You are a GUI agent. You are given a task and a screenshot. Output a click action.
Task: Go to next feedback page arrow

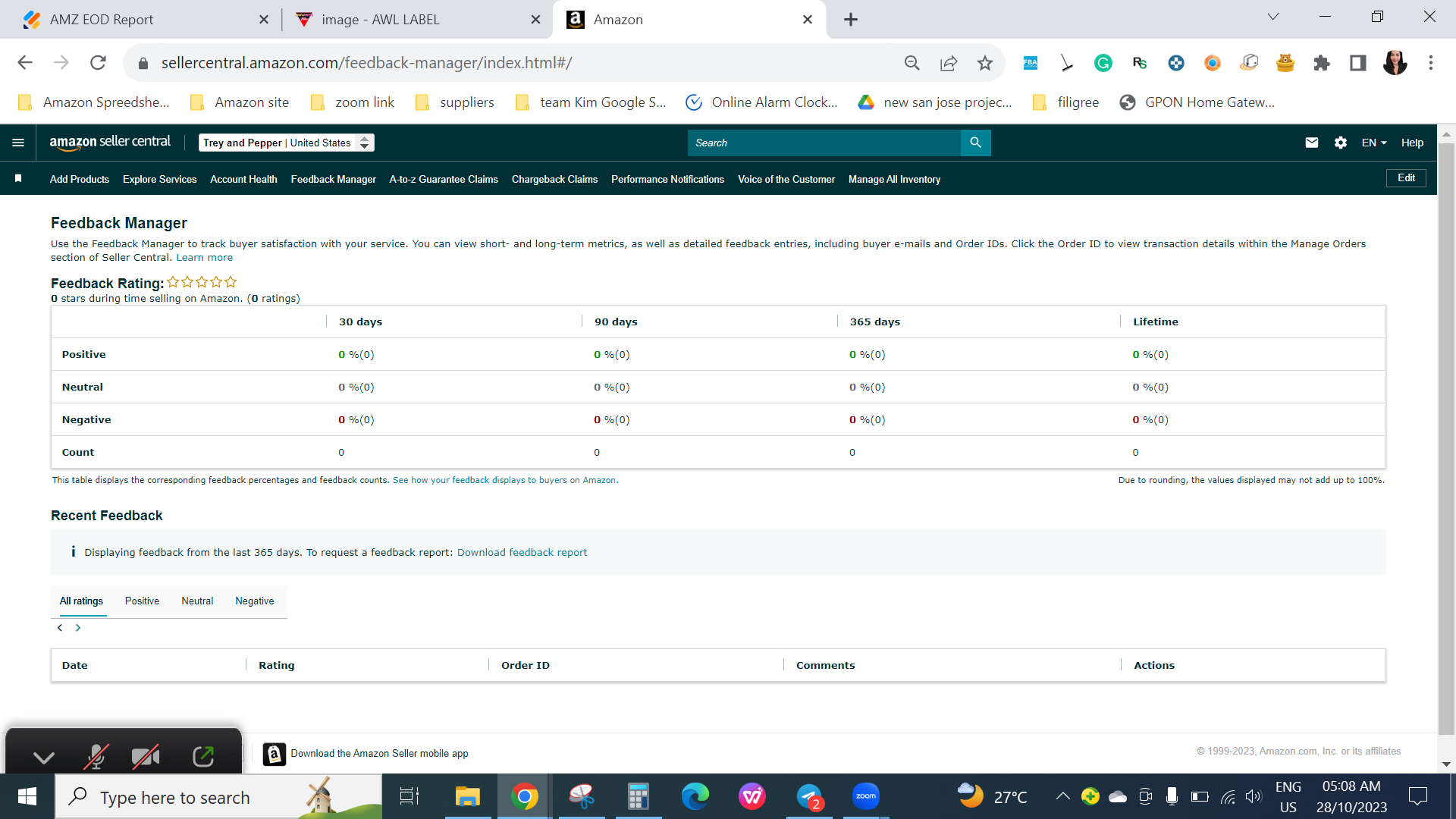(x=78, y=628)
